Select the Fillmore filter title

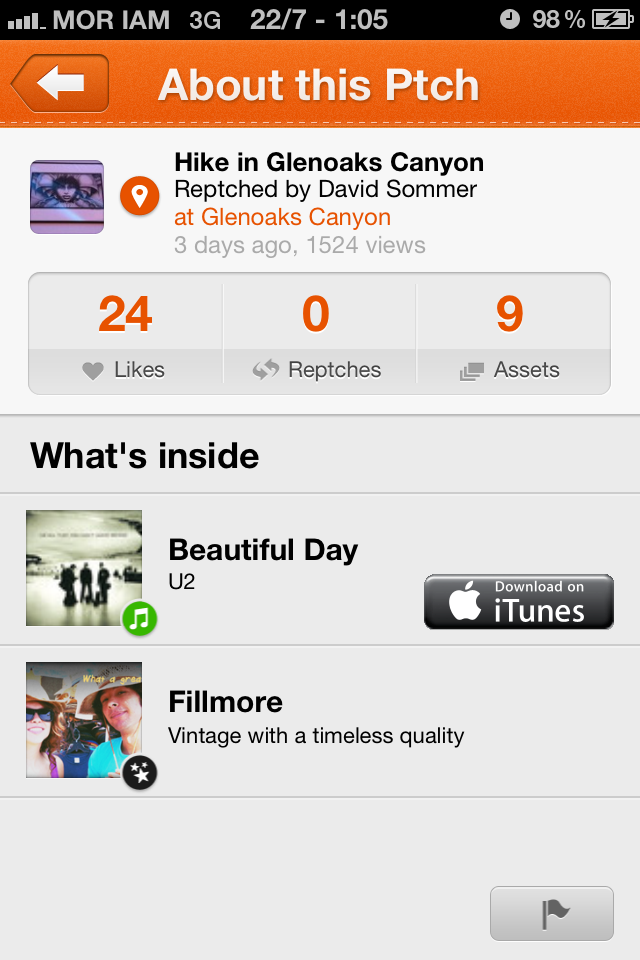[x=225, y=702]
